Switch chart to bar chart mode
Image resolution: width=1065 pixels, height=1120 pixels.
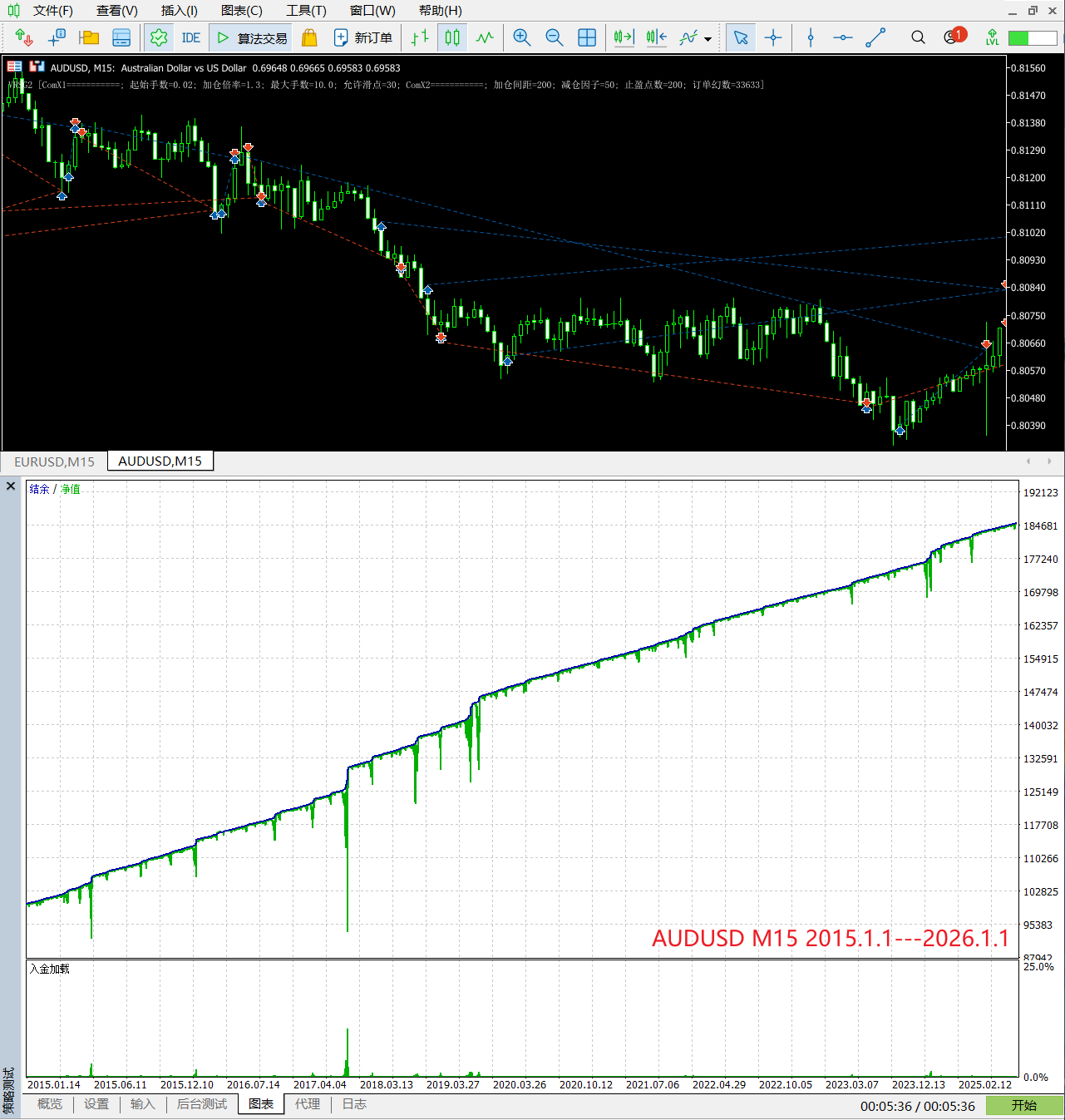(x=421, y=37)
